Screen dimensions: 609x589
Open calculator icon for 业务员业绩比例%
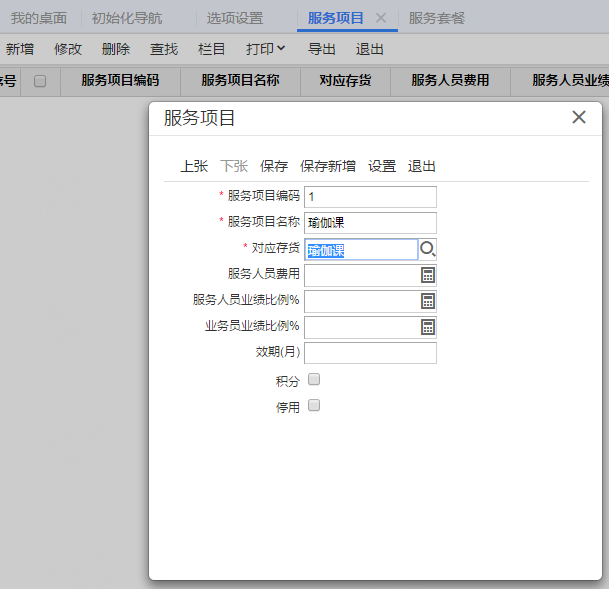428,327
